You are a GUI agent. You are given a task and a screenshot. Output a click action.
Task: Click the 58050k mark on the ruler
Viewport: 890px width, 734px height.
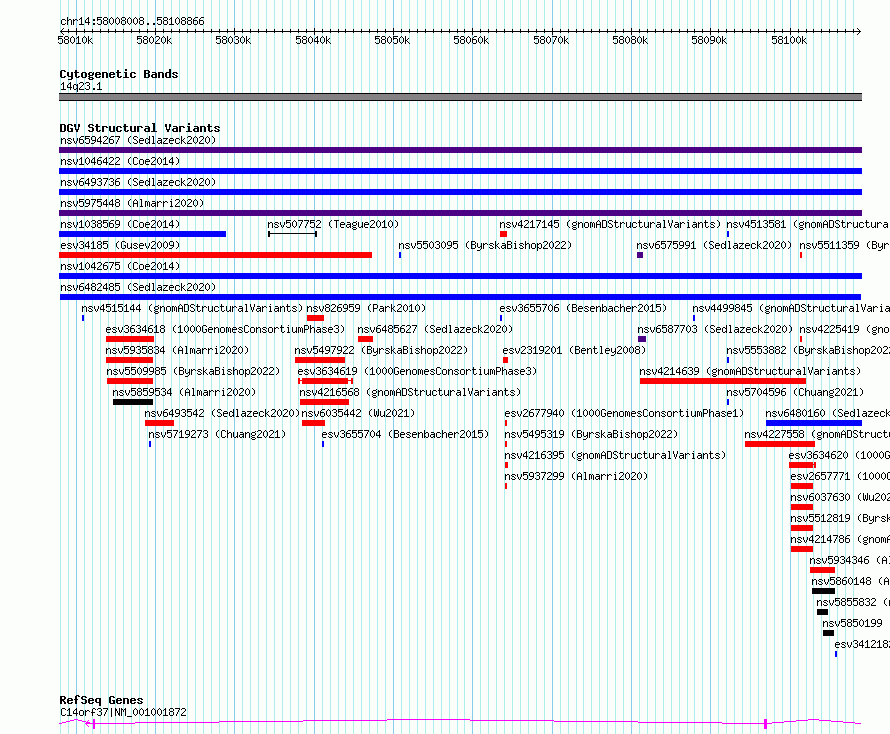[392, 40]
